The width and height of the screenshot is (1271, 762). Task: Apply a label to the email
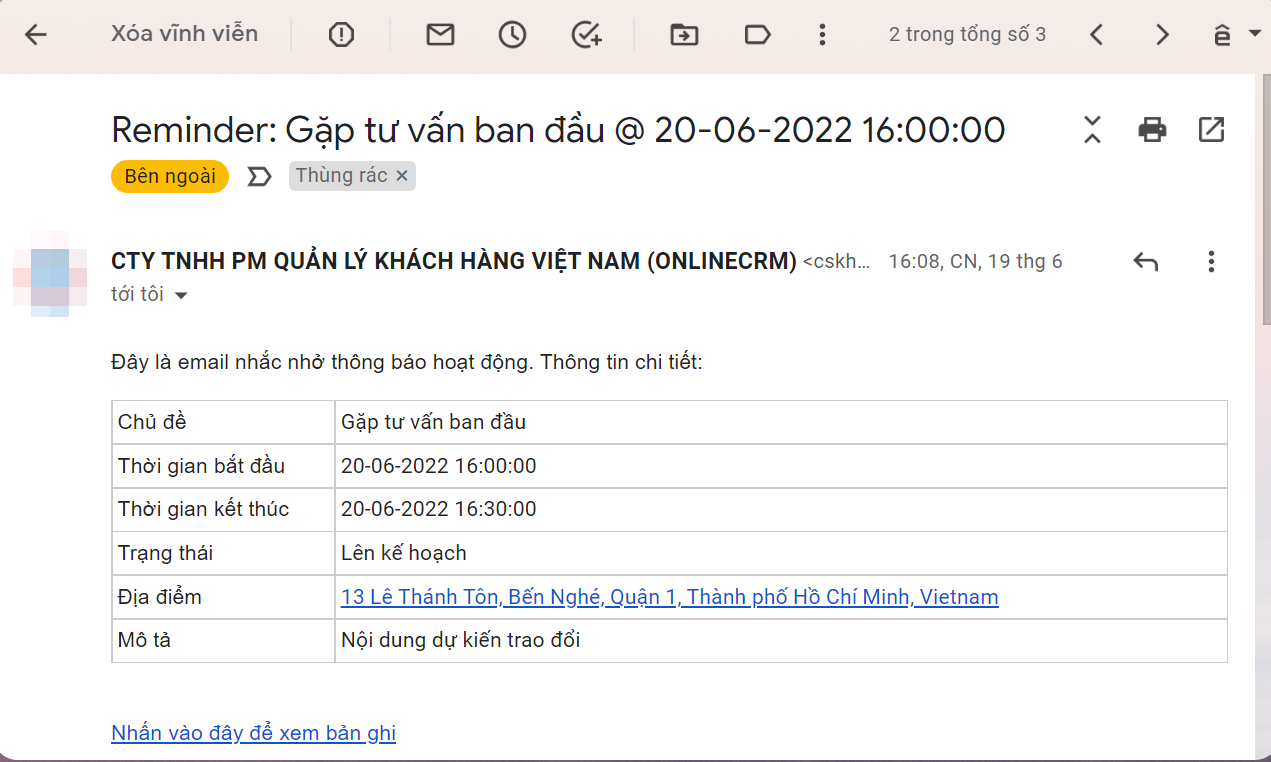(757, 34)
